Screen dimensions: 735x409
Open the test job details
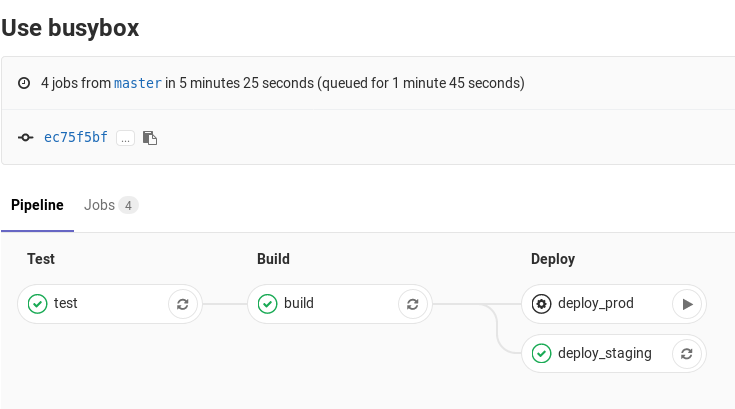(x=66, y=304)
